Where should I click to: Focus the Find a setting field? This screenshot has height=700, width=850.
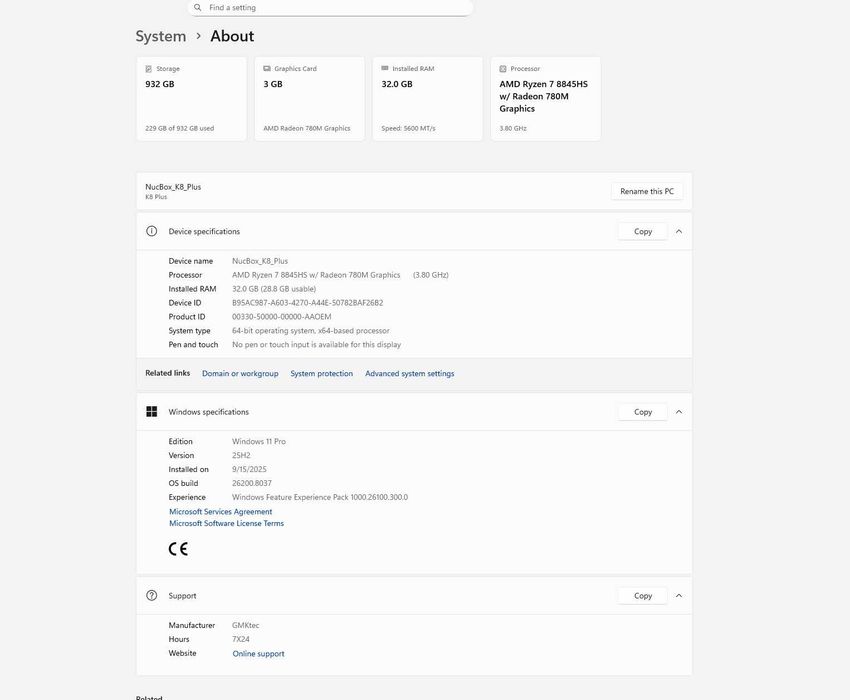pos(335,7)
